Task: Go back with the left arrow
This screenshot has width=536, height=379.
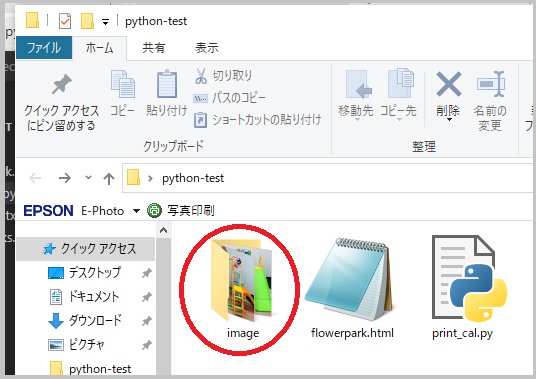Action: pos(35,178)
